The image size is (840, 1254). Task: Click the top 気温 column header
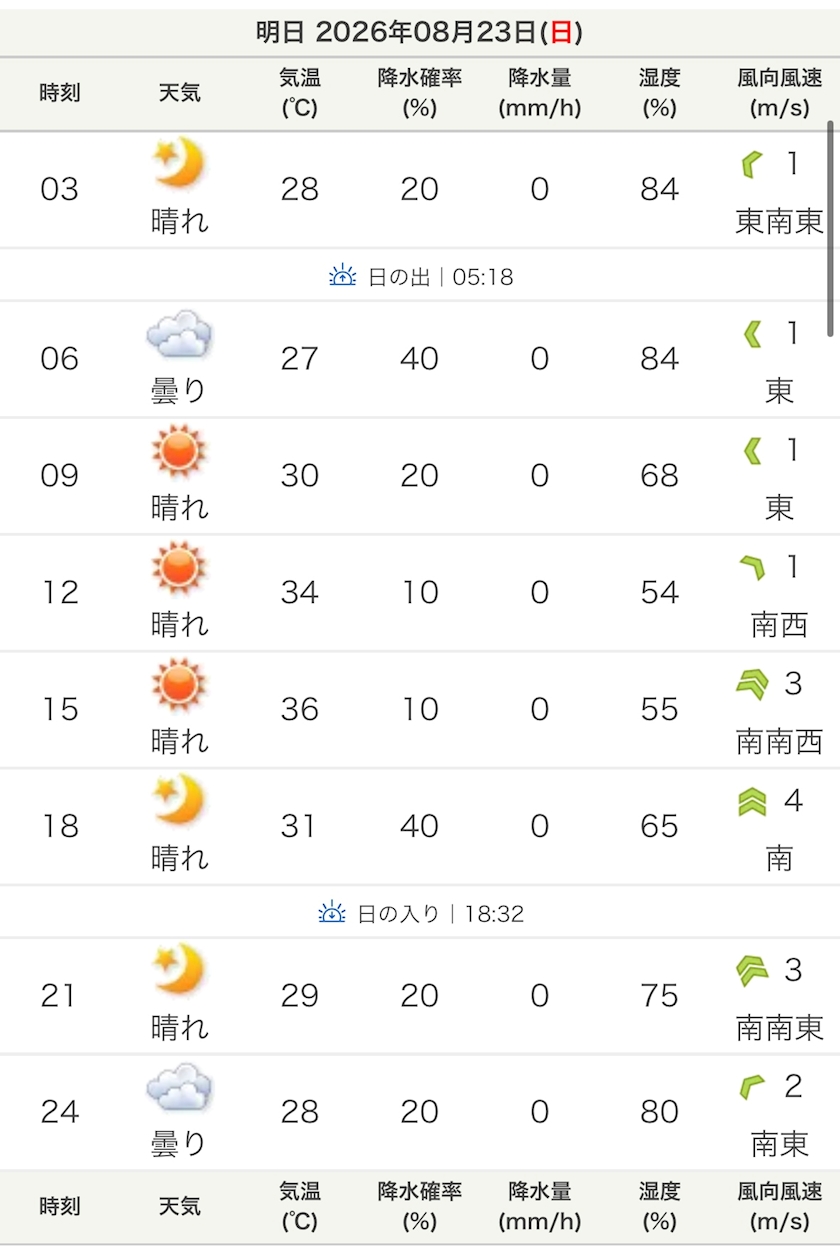[x=300, y=93]
